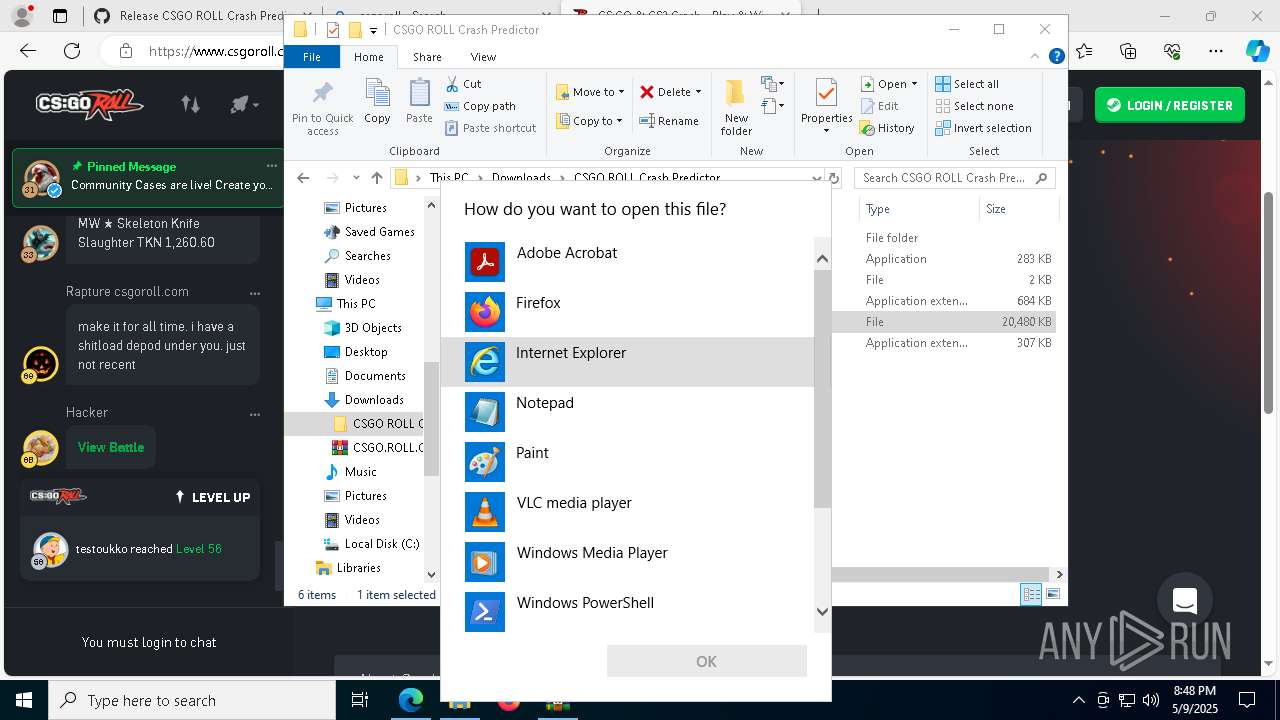Confirm with the OK button

click(x=706, y=661)
